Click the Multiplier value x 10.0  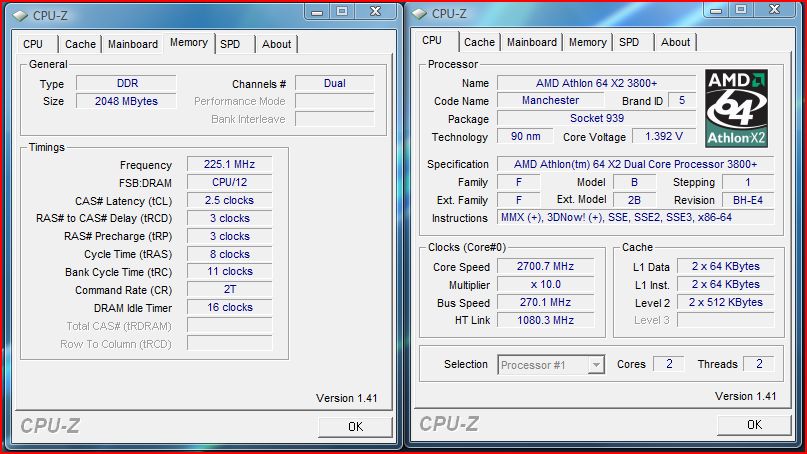[546, 284]
